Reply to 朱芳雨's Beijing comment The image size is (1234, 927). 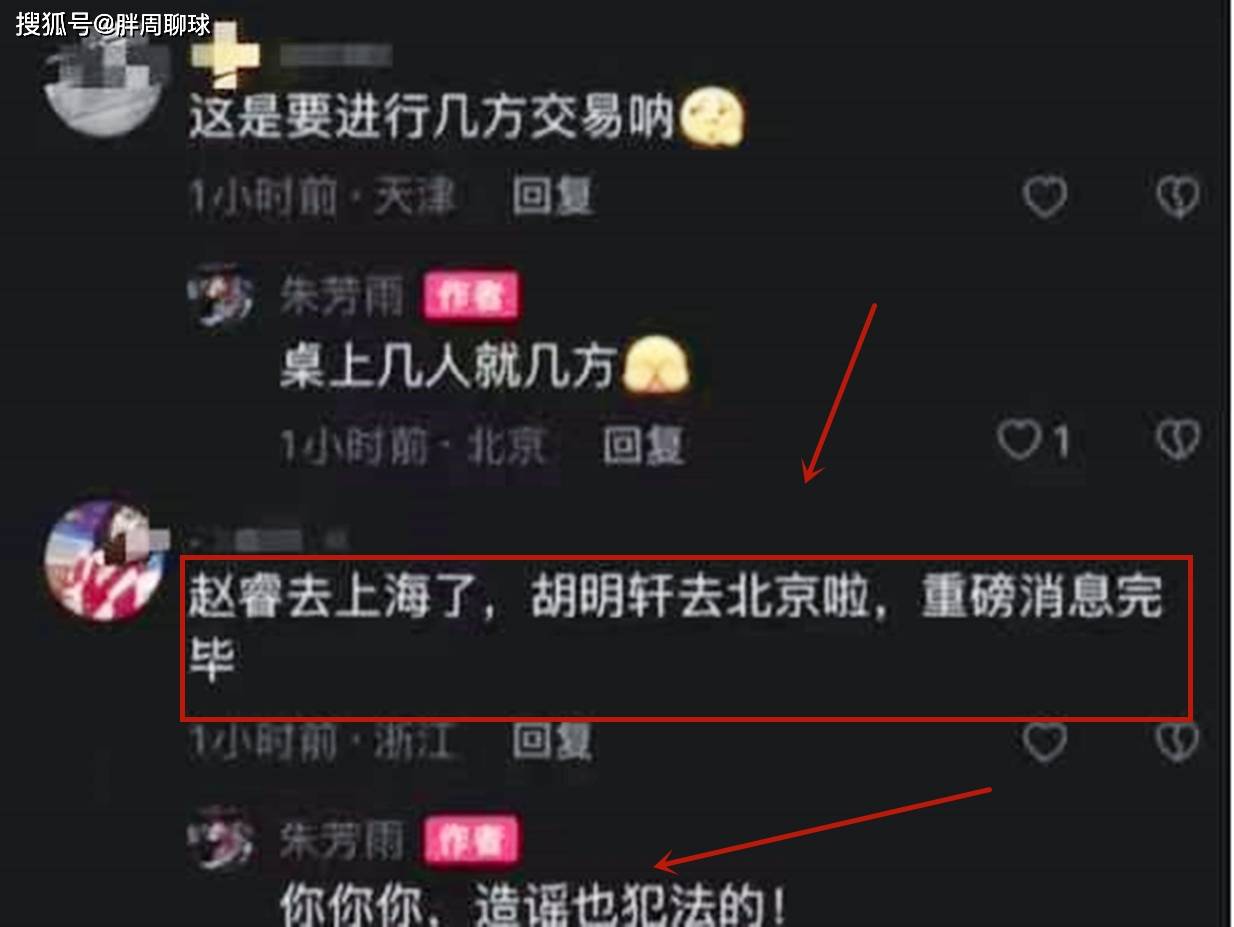click(x=643, y=444)
